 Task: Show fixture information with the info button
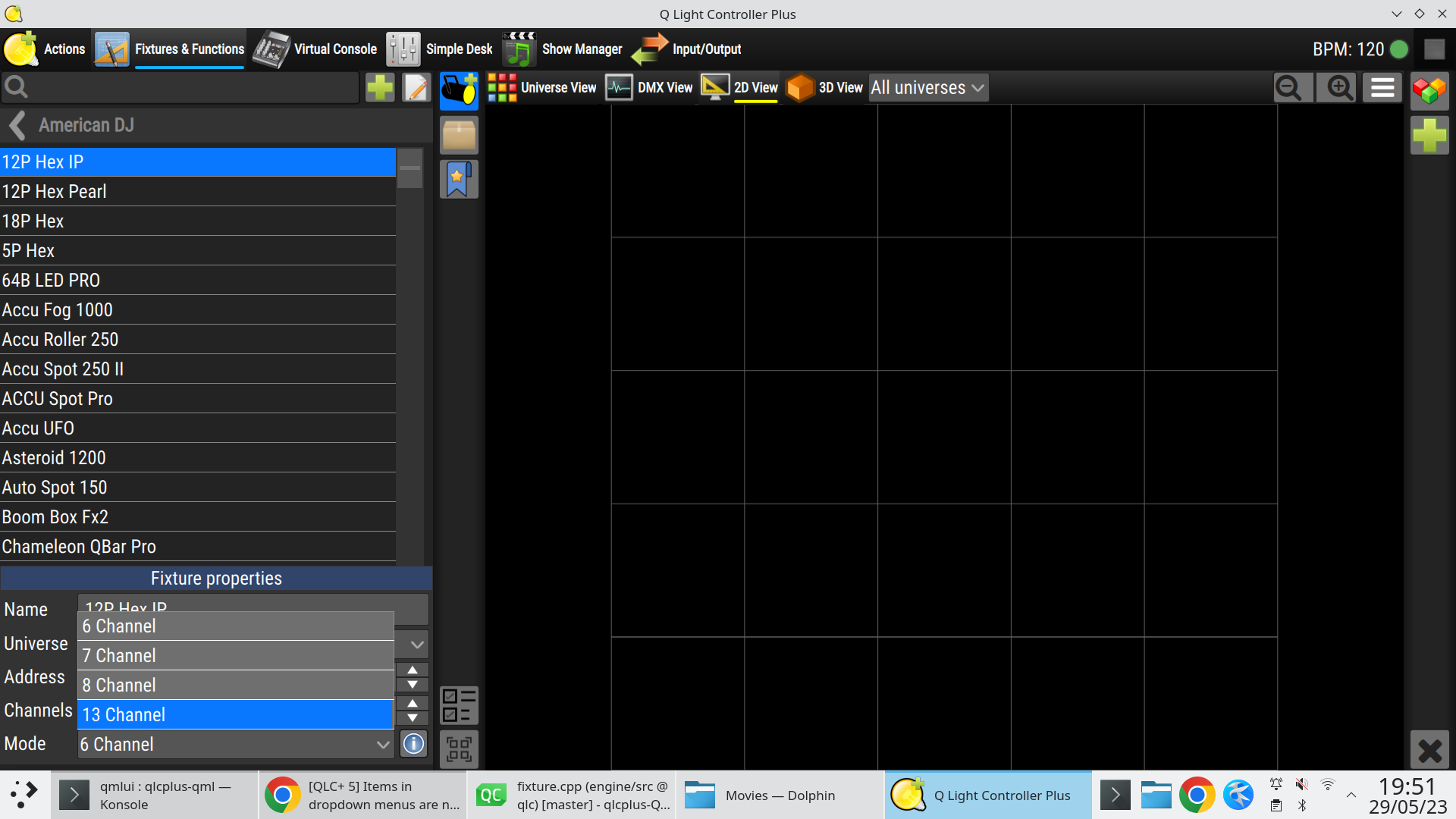click(x=413, y=744)
